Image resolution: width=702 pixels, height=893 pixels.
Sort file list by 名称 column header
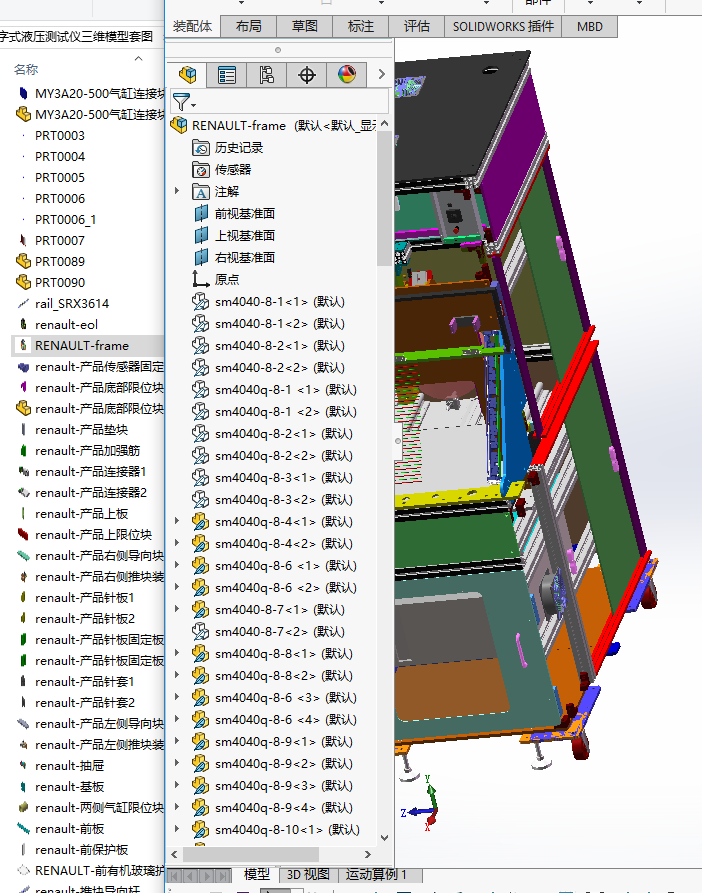point(26,69)
